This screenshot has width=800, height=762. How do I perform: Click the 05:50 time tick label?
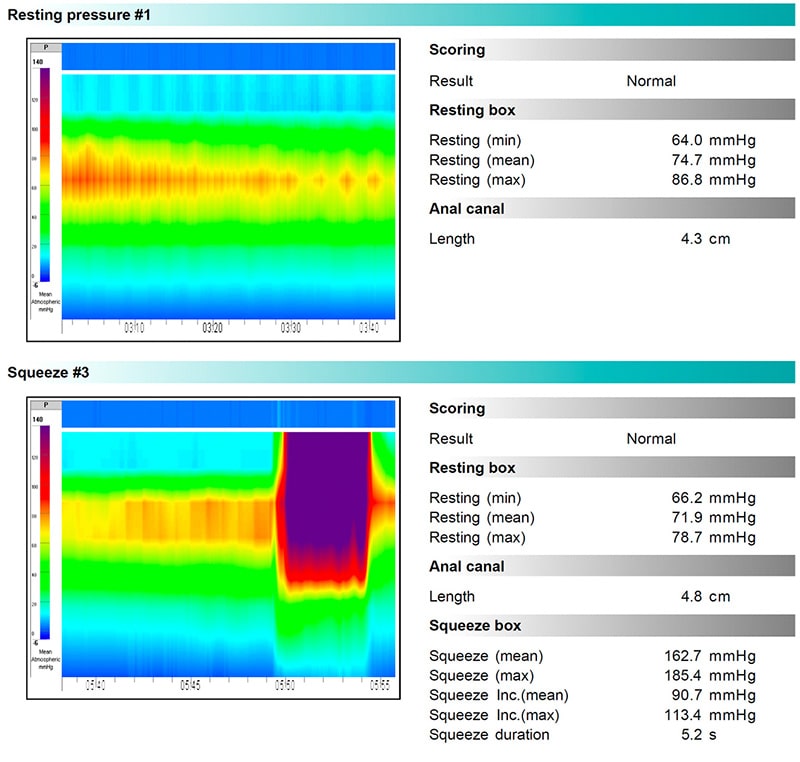(285, 685)
